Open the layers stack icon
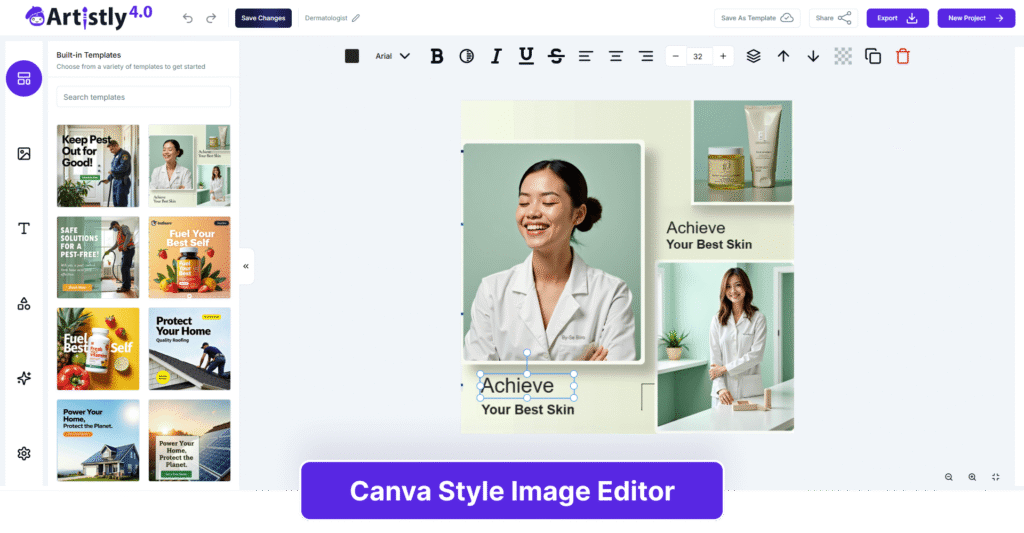1024x533 pixels. point(753,56)
